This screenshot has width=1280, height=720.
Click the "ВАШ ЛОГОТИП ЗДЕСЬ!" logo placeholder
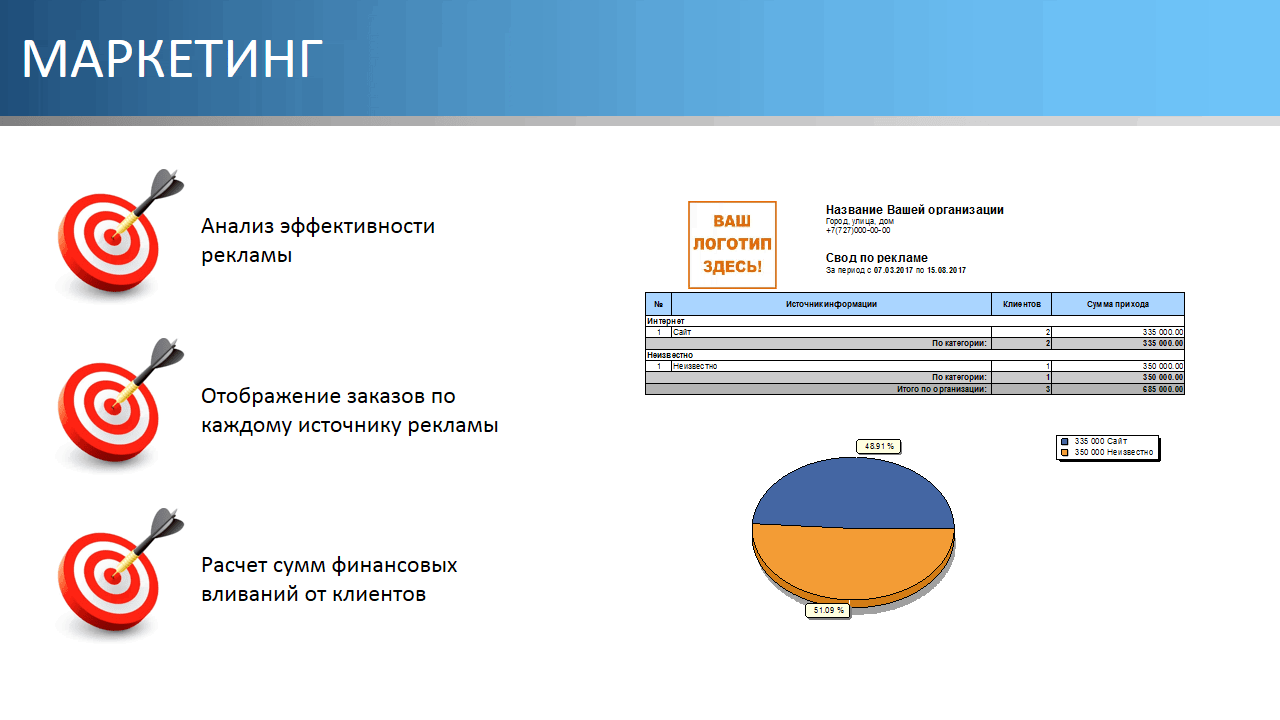(x=732, y=245)
